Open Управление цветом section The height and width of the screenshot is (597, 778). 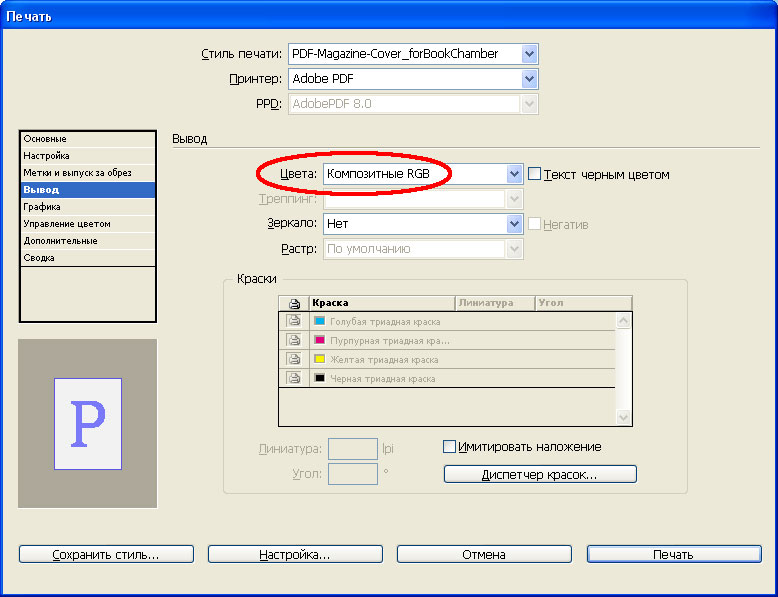point(88,224)
